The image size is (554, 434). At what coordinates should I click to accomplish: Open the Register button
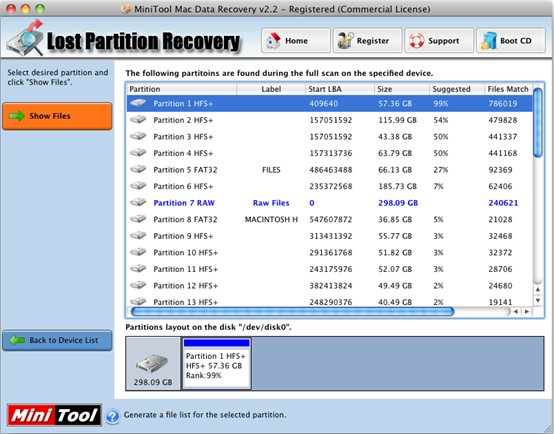pyautogui.click(x=367, y=41)
